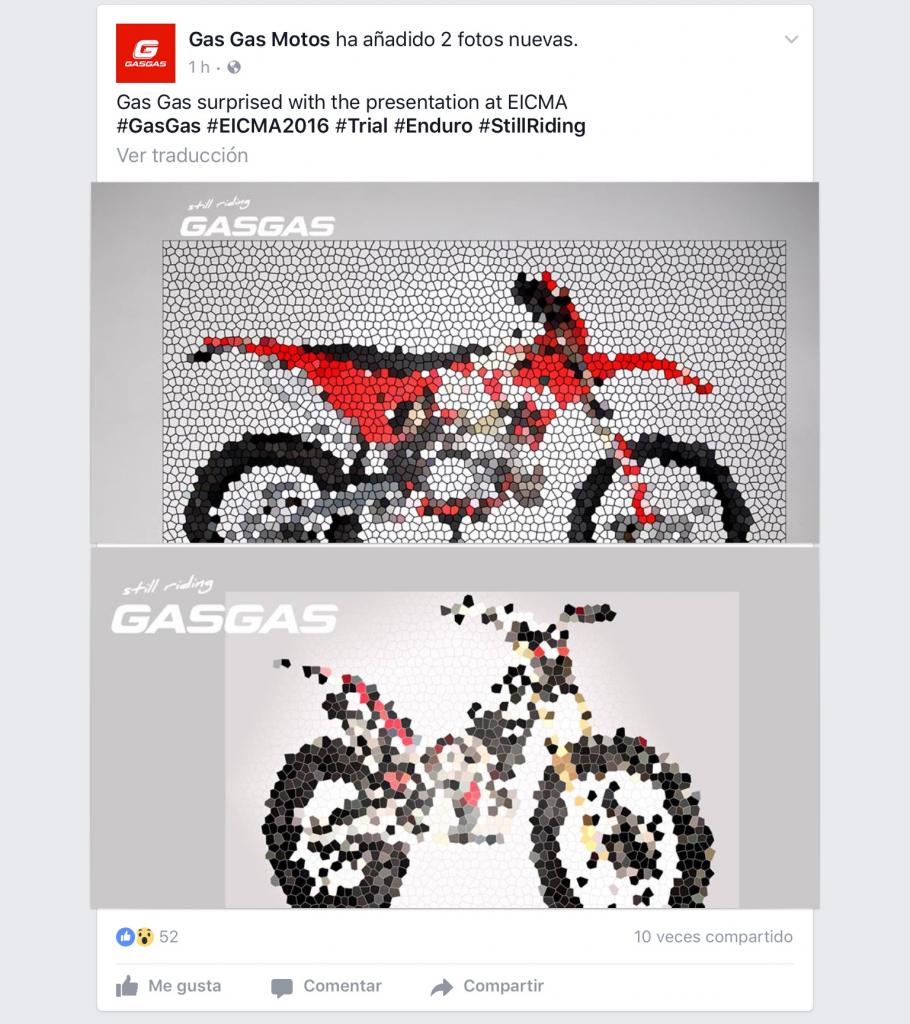Open the #Enduro hashtag
The image size is (910, 1024).
click(432, 125)
